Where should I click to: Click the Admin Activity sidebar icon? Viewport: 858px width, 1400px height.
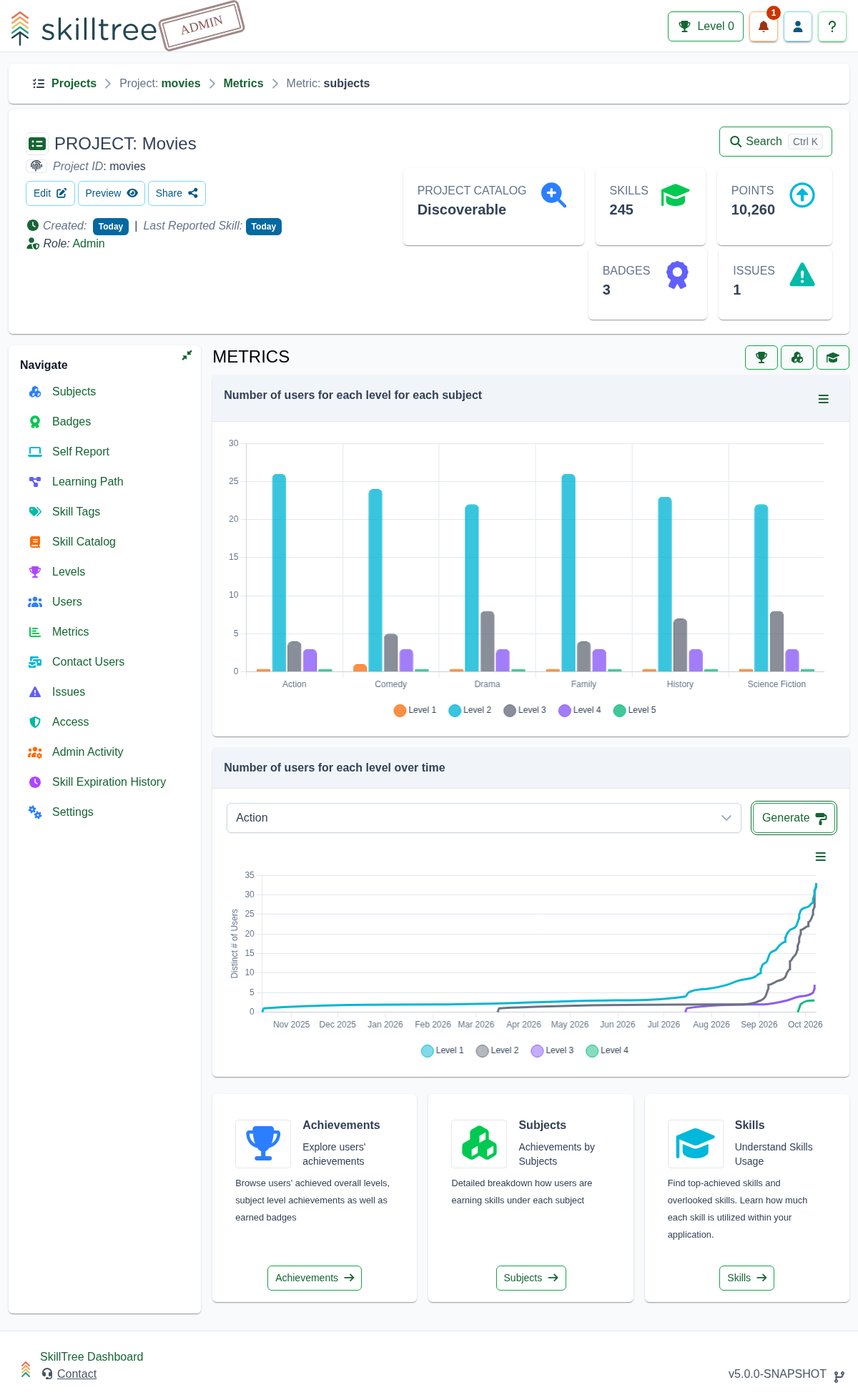35,752
